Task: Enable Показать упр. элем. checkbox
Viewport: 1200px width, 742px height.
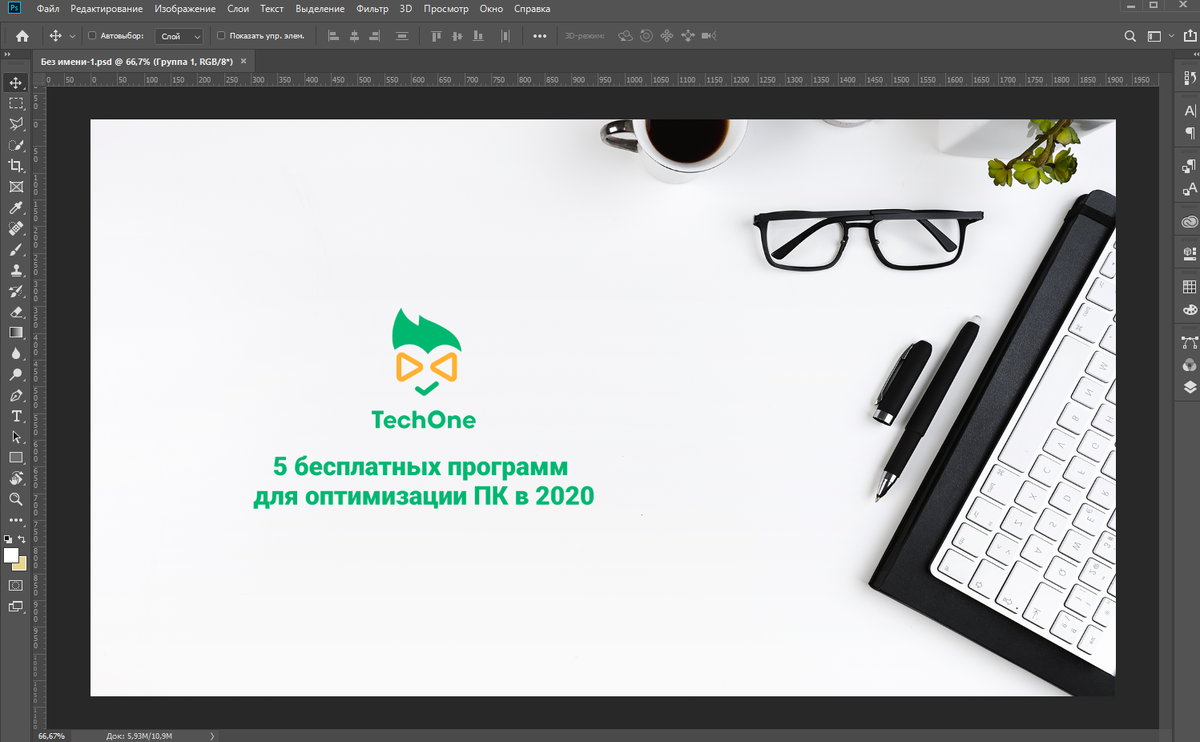Action: [x=220, y=35]
